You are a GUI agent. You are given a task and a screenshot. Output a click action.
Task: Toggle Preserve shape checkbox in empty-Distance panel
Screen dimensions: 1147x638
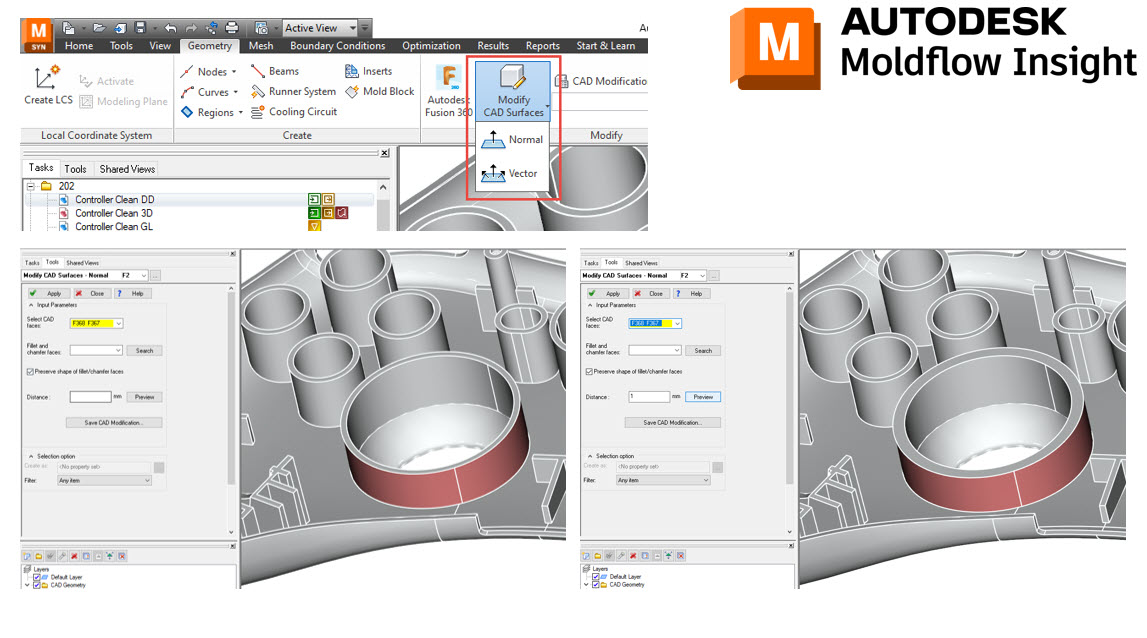(x=30, y=372)
